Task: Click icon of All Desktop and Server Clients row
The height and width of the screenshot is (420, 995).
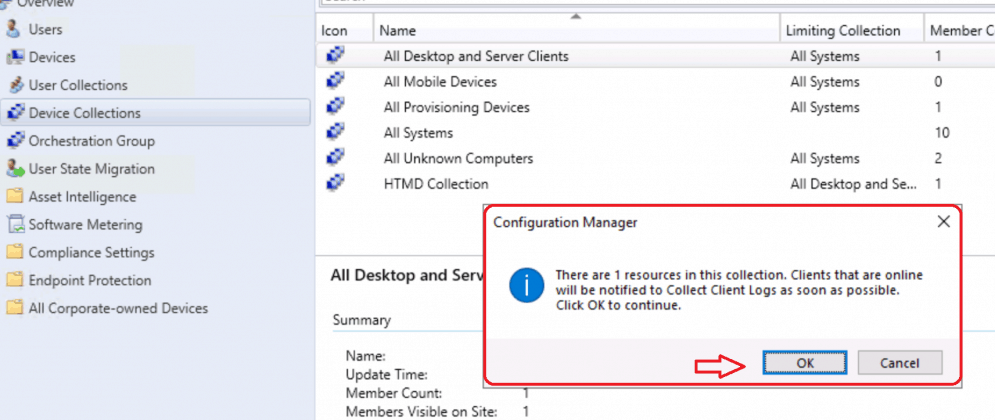Action: (335, 56)
